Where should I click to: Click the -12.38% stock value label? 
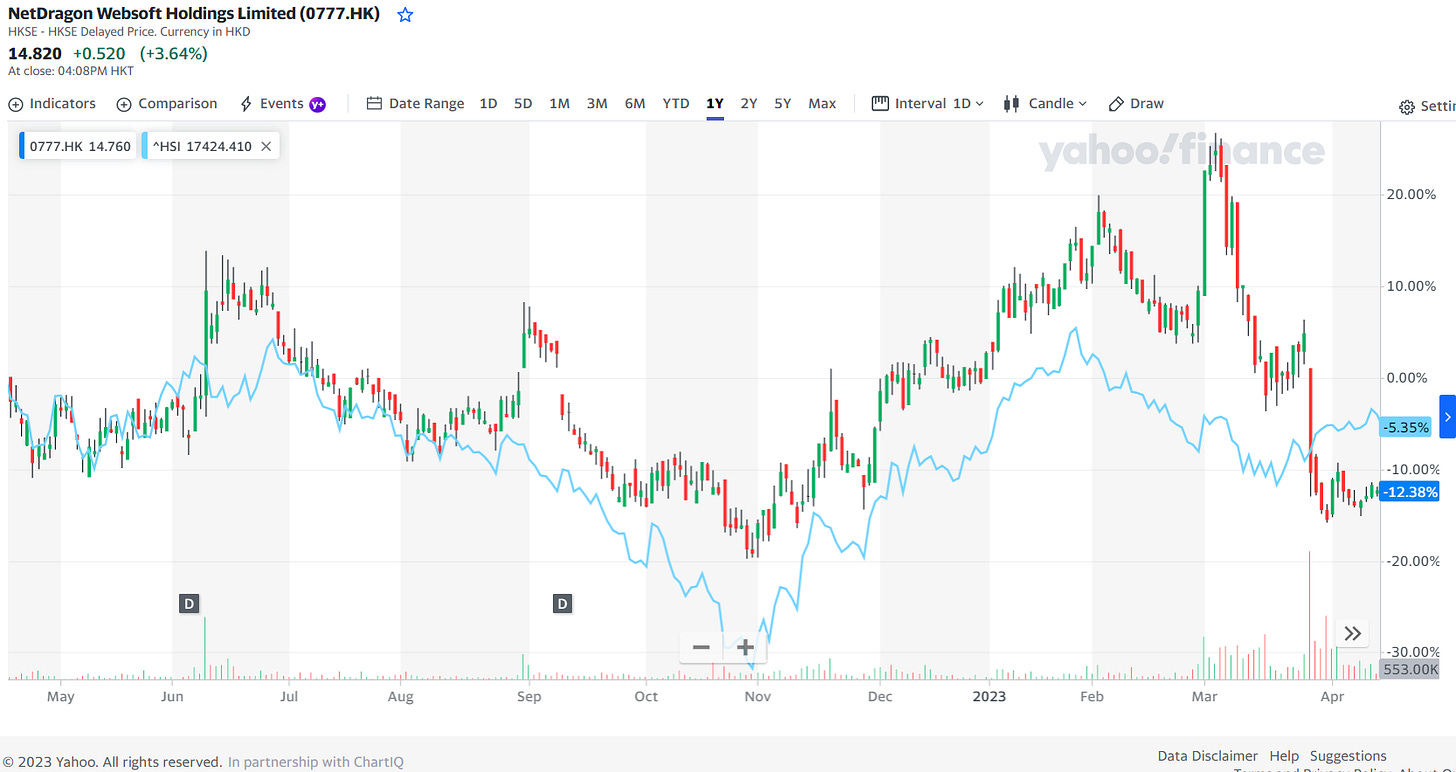coord(1410,492)
